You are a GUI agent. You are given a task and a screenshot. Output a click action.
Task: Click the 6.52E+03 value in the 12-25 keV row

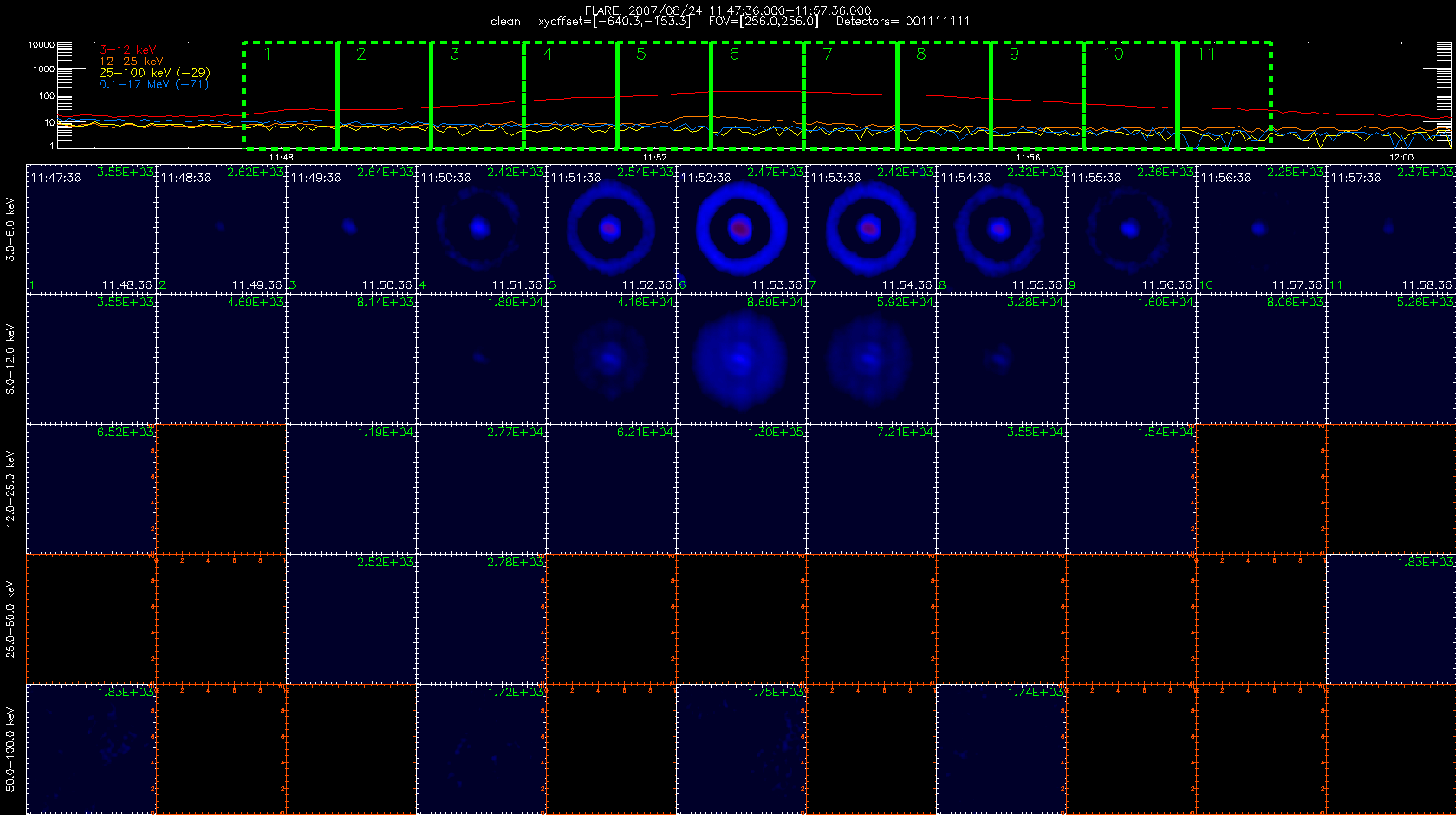tap(126, 433)
